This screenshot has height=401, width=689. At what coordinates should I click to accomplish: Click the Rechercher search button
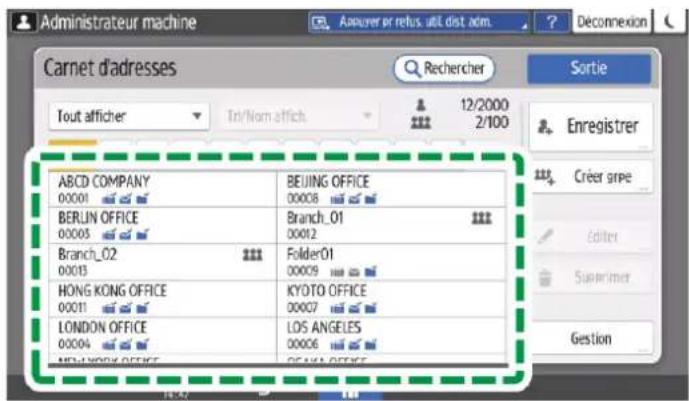point(444,69)
